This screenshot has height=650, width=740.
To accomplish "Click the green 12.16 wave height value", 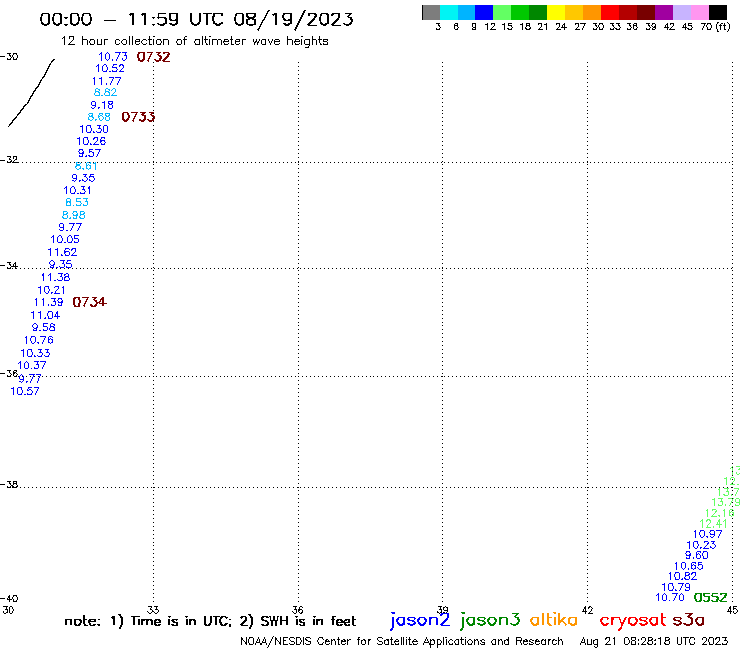I will tap(720, 513).
